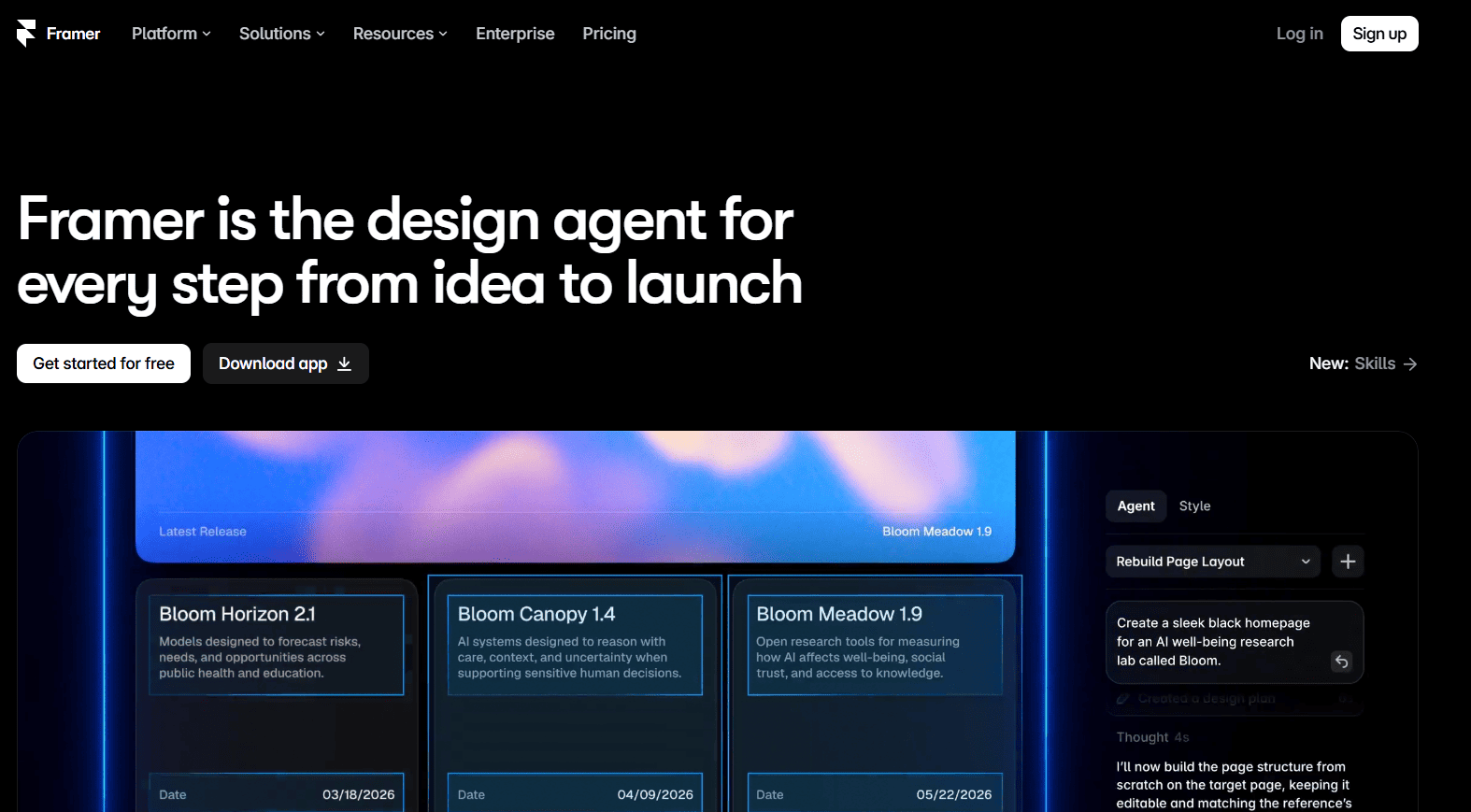
Task: Click the main hero headline
Action: click(x=409, y=251)
